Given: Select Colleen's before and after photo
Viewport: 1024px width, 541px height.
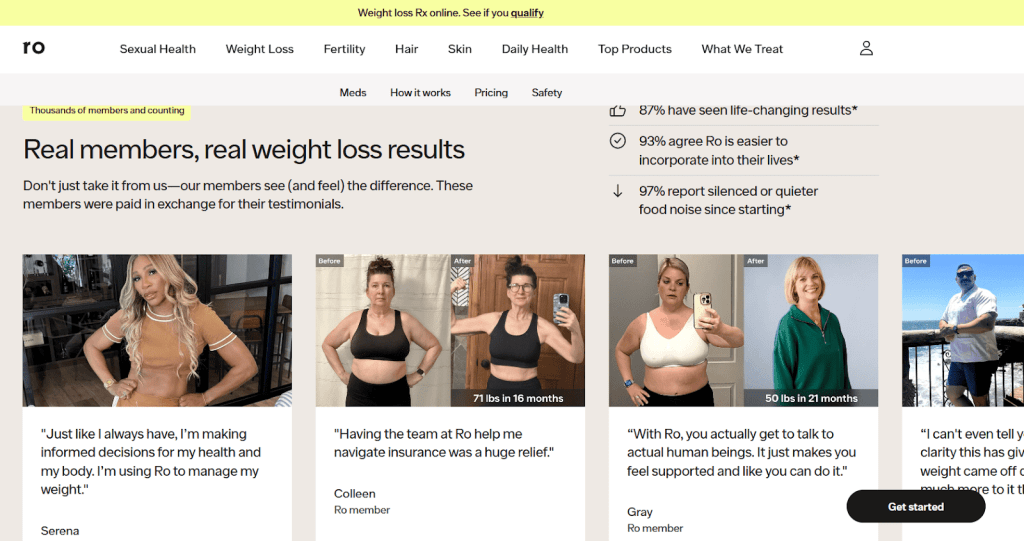Looking at the screenshot, I should coord(450,331).
